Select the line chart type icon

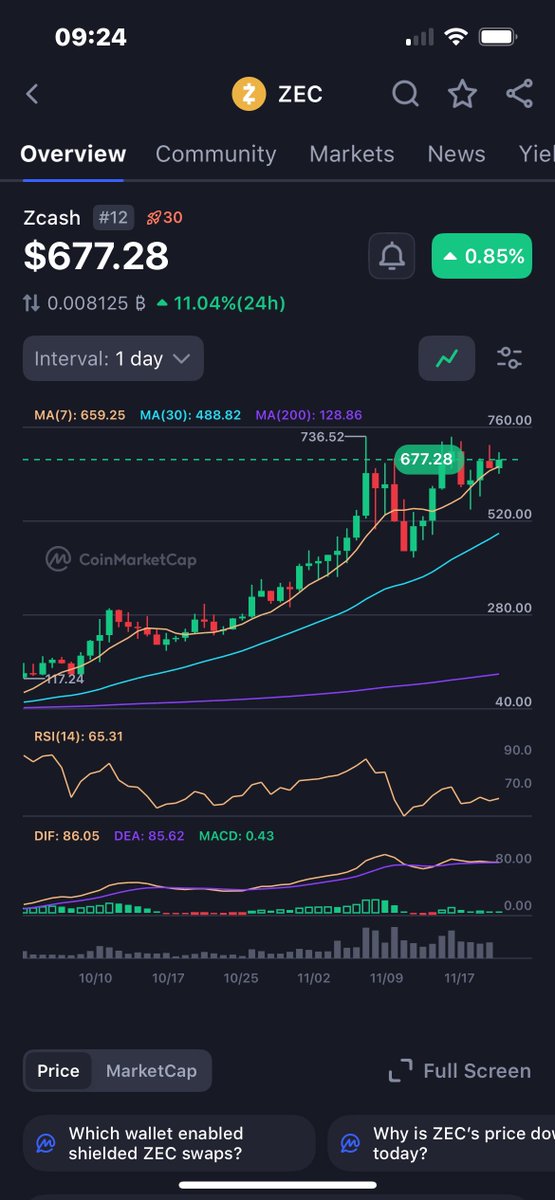tap(446, 358)
